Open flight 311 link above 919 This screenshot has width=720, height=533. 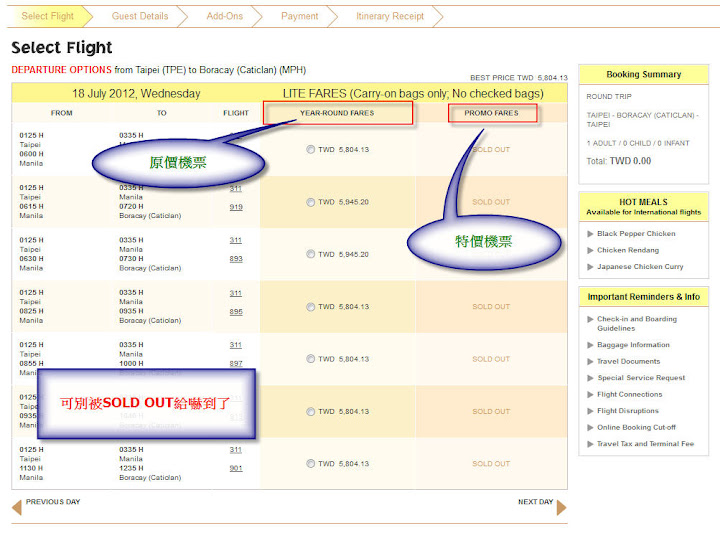236,188
